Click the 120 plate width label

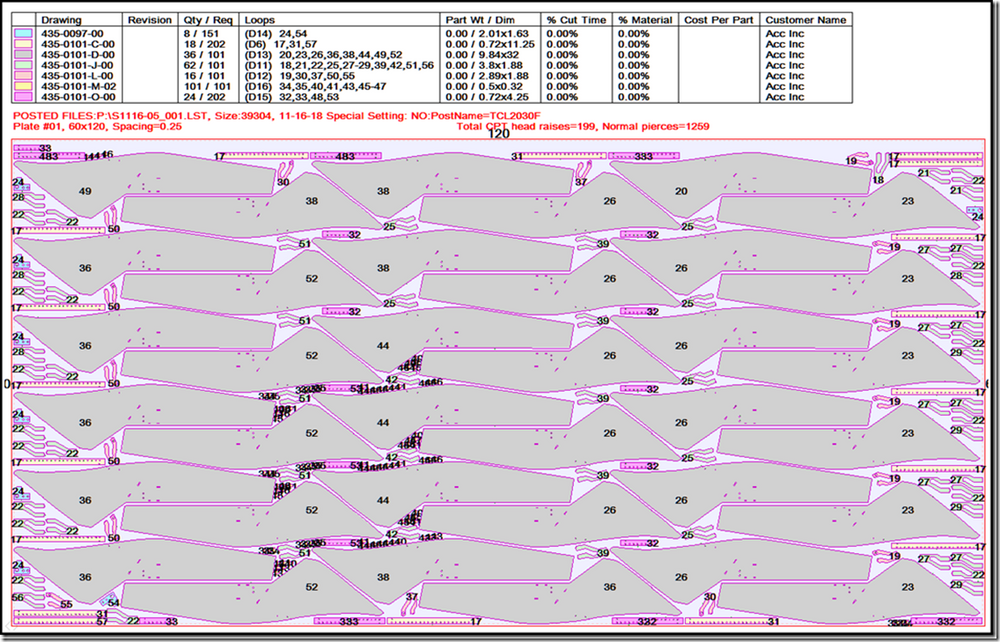[497, 135]
